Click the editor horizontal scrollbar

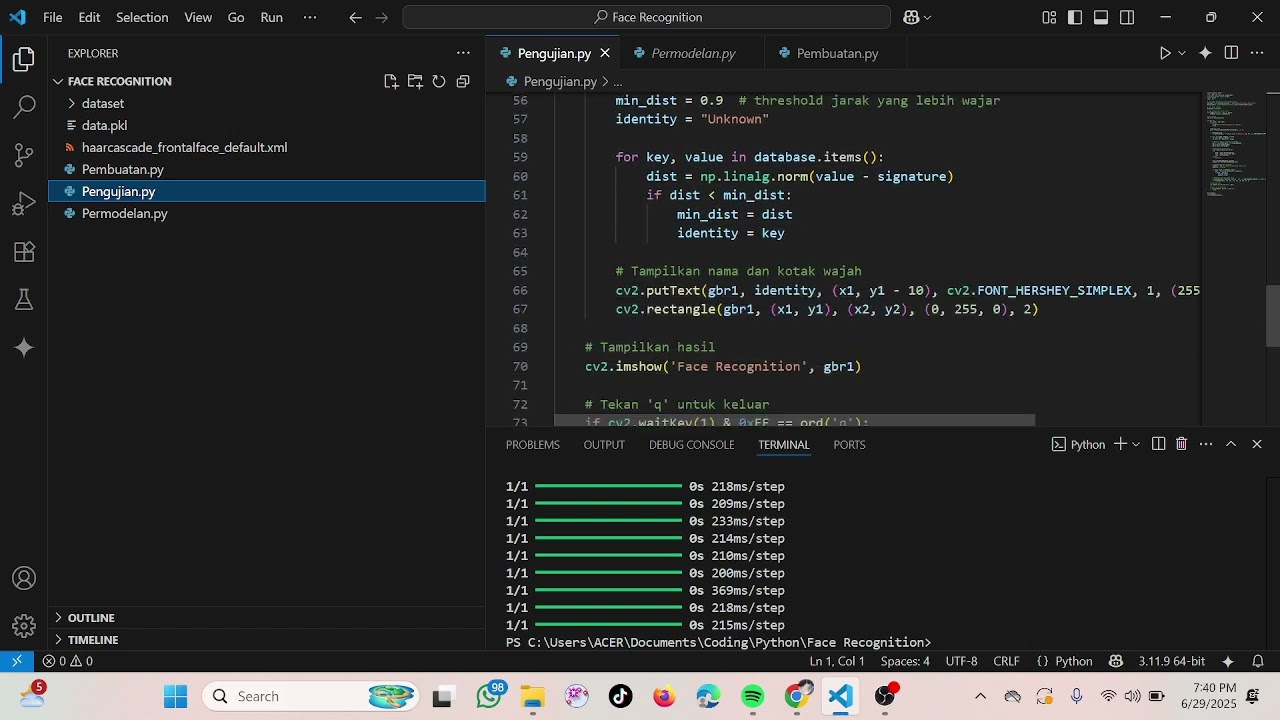tap(795, 422)
